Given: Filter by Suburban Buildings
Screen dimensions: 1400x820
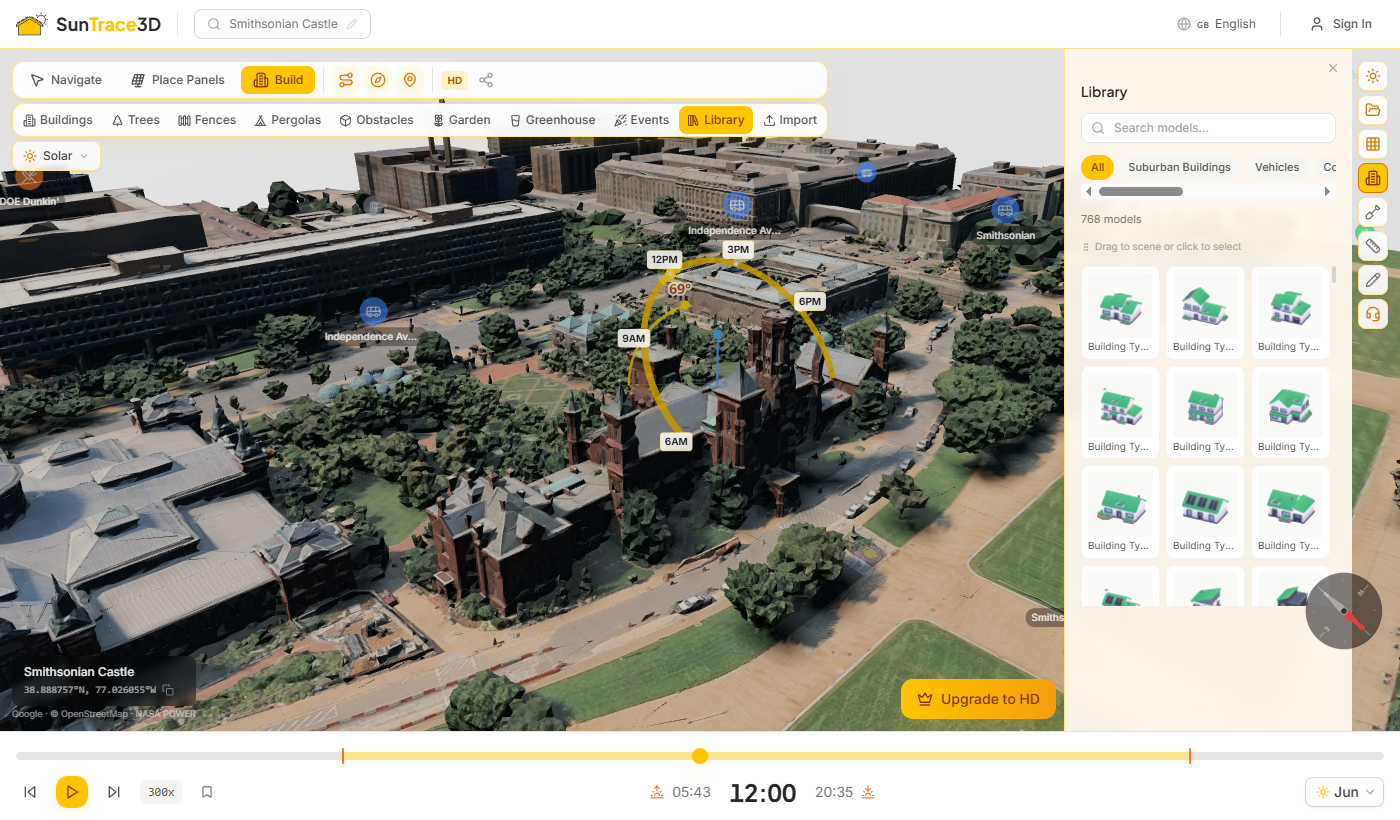Looking at the screenshot, I should coord(1179,167).
